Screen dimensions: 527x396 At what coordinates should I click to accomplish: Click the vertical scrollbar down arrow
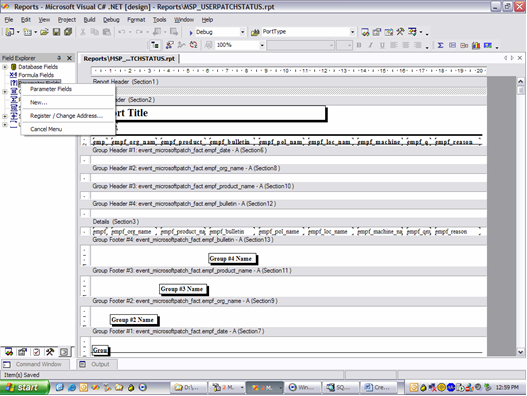[520, 352]
